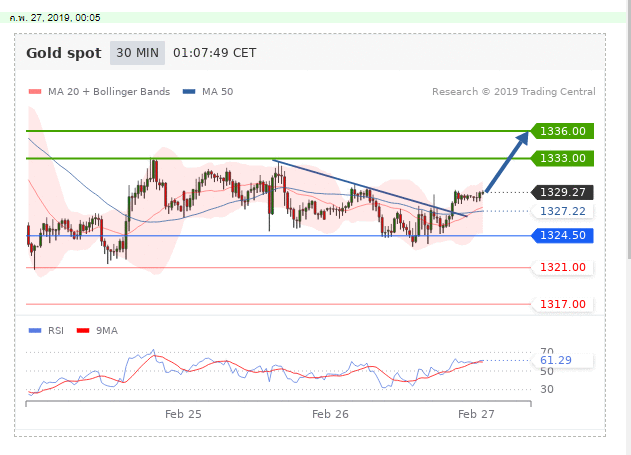Click the MA 20 + Bollinger Bands legend swatch
Screen dimensions: 631x455
(35, 92)
